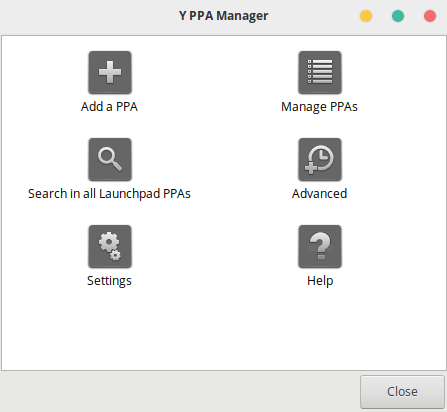Image resolution: width=447 pixels, height=412 pixels.
Task: Open the Settings gears icon
Action: click(110, 246)
